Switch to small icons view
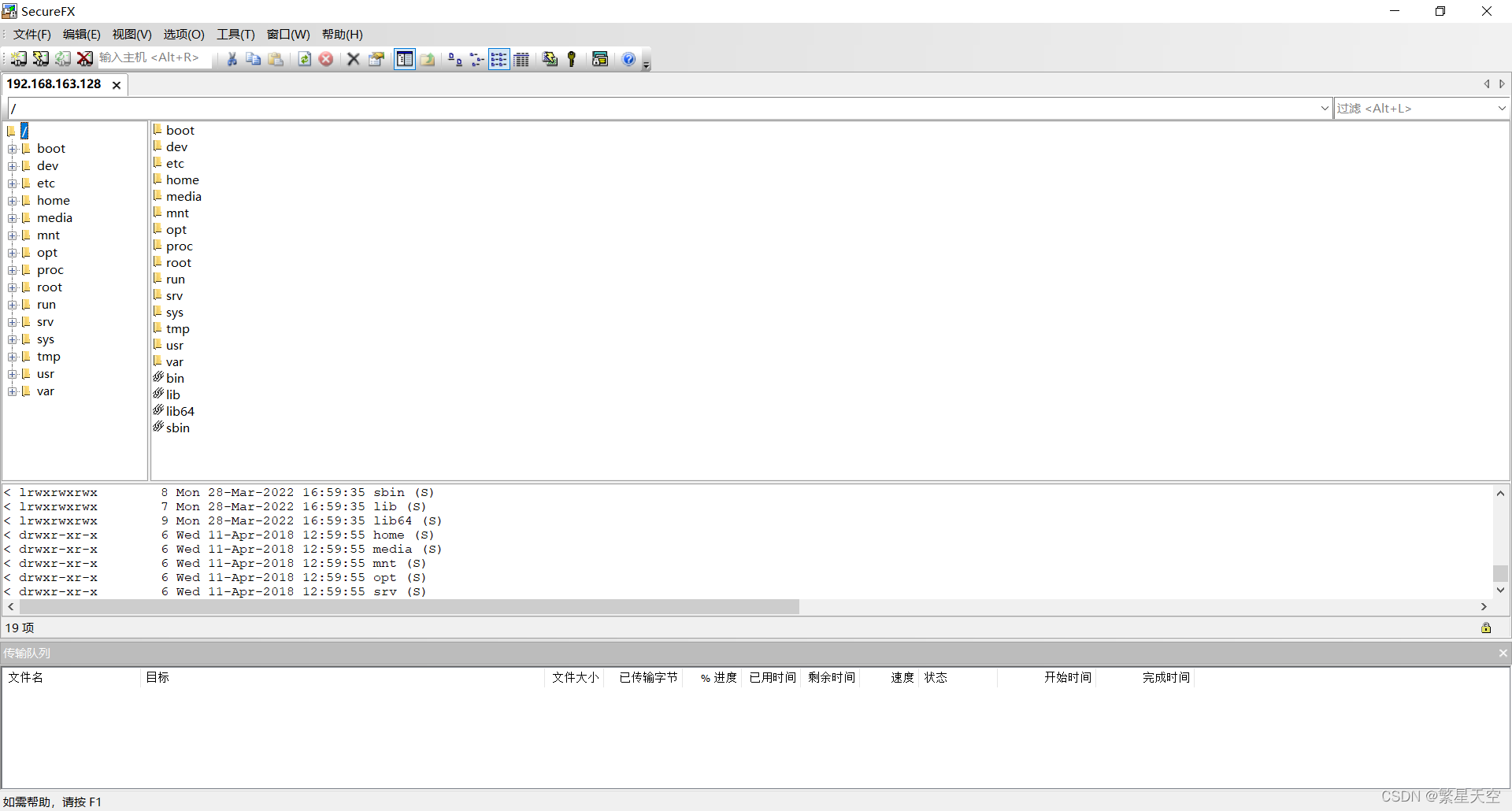Image resolution: width=1512 pixels, height=811 pixels. (476, 59)
